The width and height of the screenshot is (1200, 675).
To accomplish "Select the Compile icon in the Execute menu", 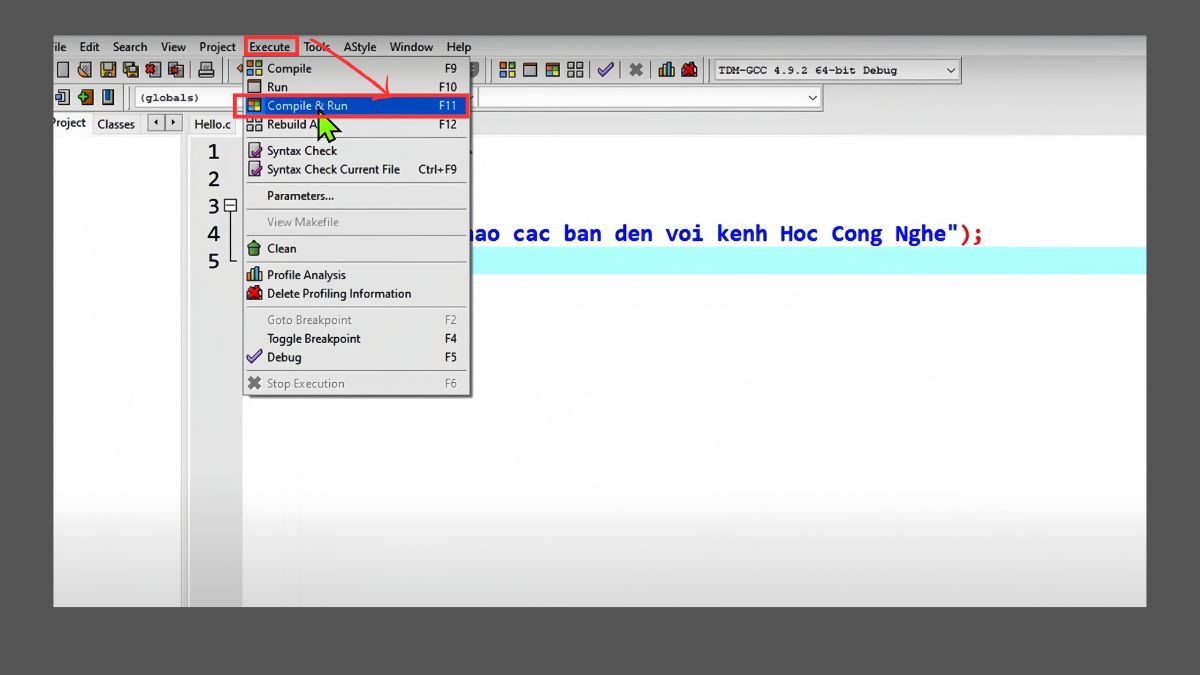I will pyautogui.click(x=255, y=68).
